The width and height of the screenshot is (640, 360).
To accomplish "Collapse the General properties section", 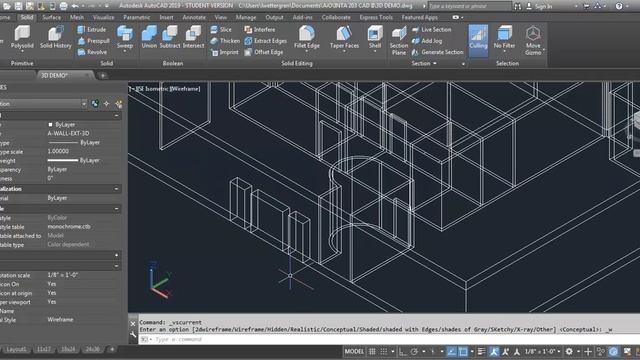I will click(116, 116).
